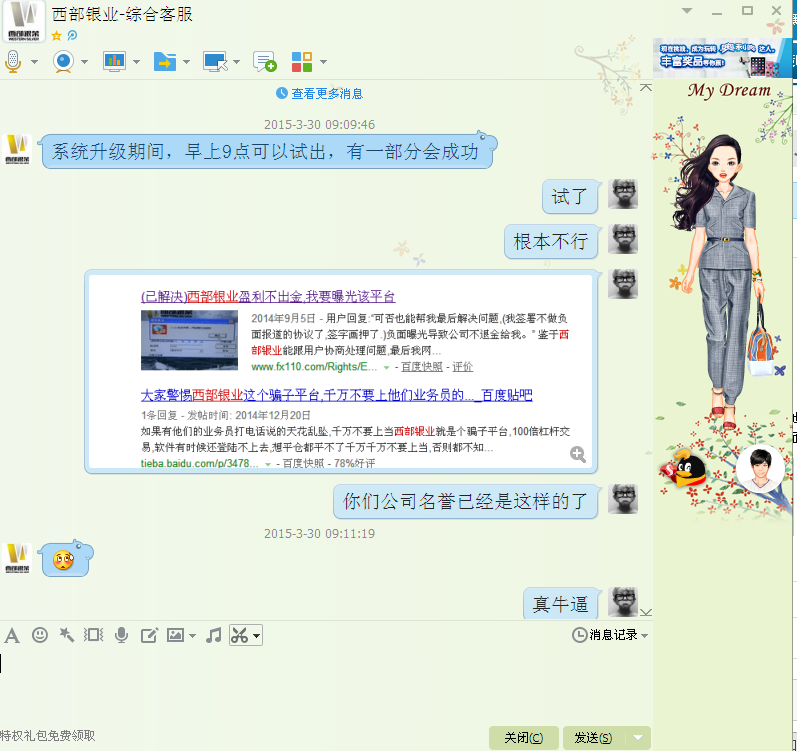
Task: Click the 关闭(C) button
Action: point(524,738)
